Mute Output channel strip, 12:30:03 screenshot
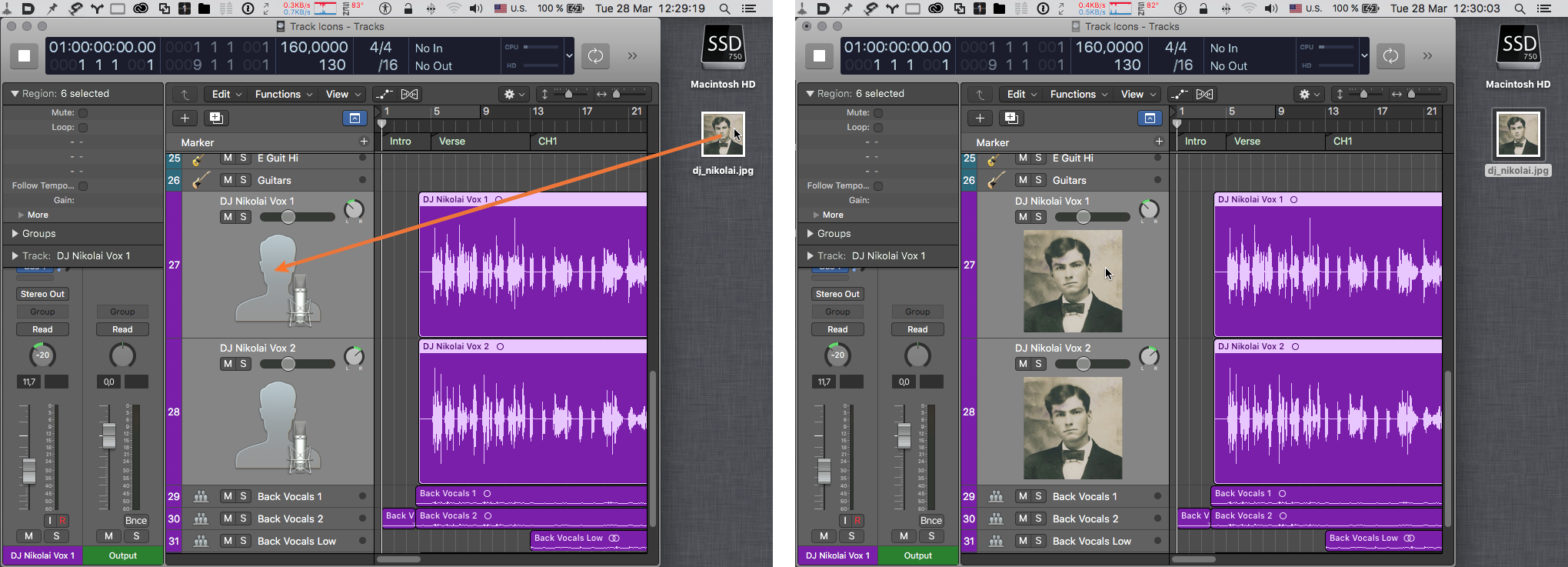1568x567 pixels. click(904, 536)
